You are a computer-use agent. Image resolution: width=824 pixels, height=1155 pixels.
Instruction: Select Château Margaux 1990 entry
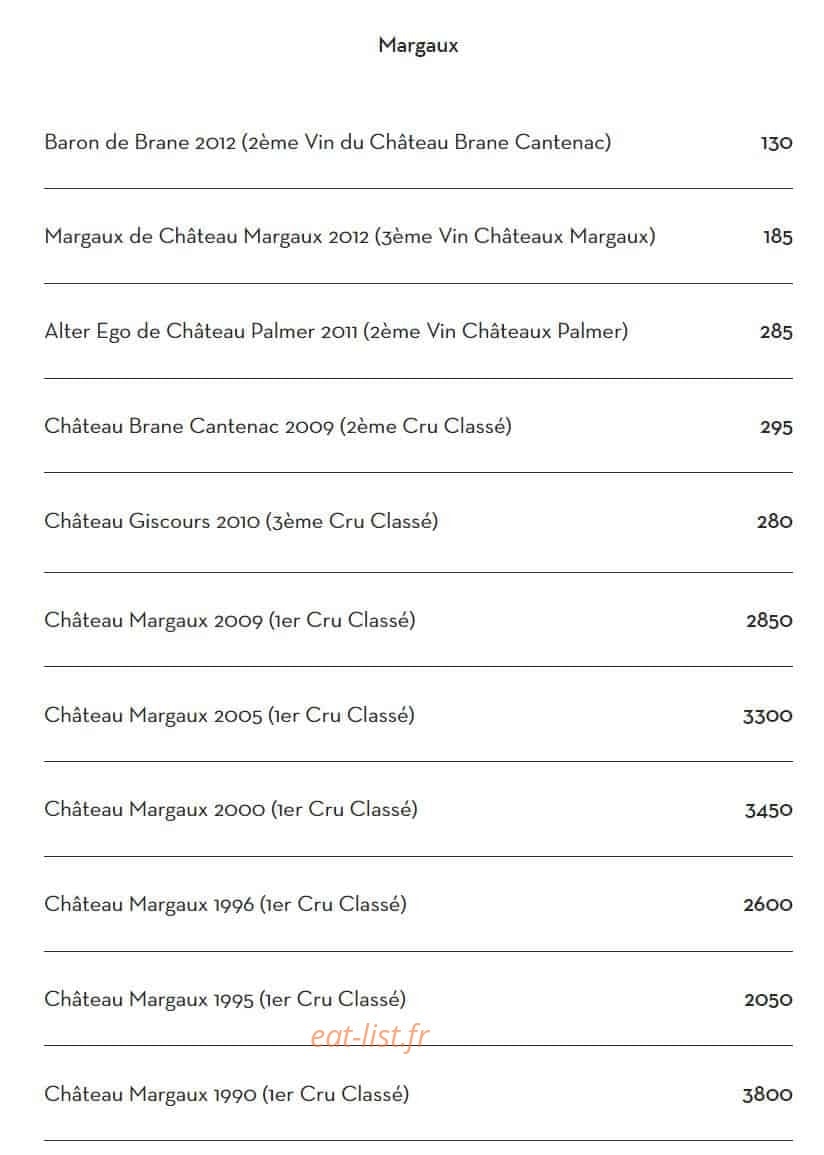[226, 1095]
